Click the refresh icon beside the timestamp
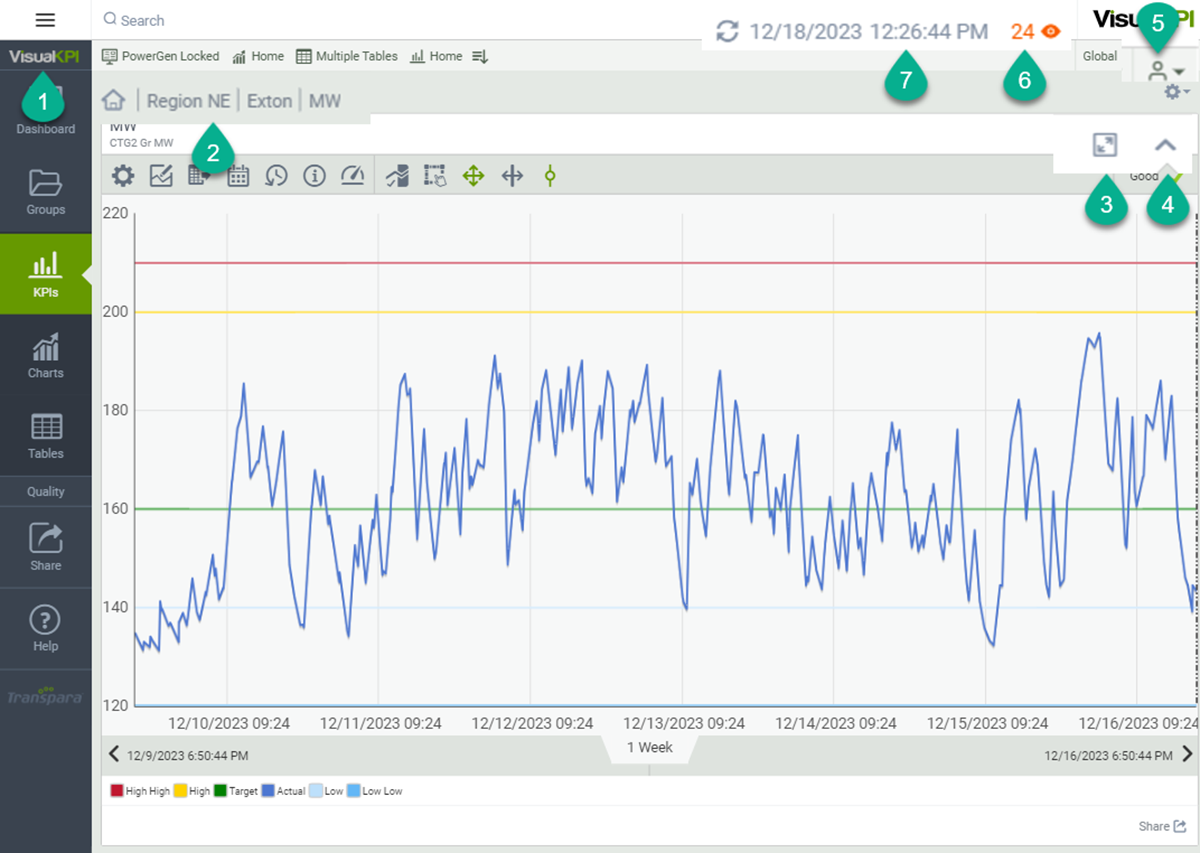The image size is (1200, 853). 728,31
